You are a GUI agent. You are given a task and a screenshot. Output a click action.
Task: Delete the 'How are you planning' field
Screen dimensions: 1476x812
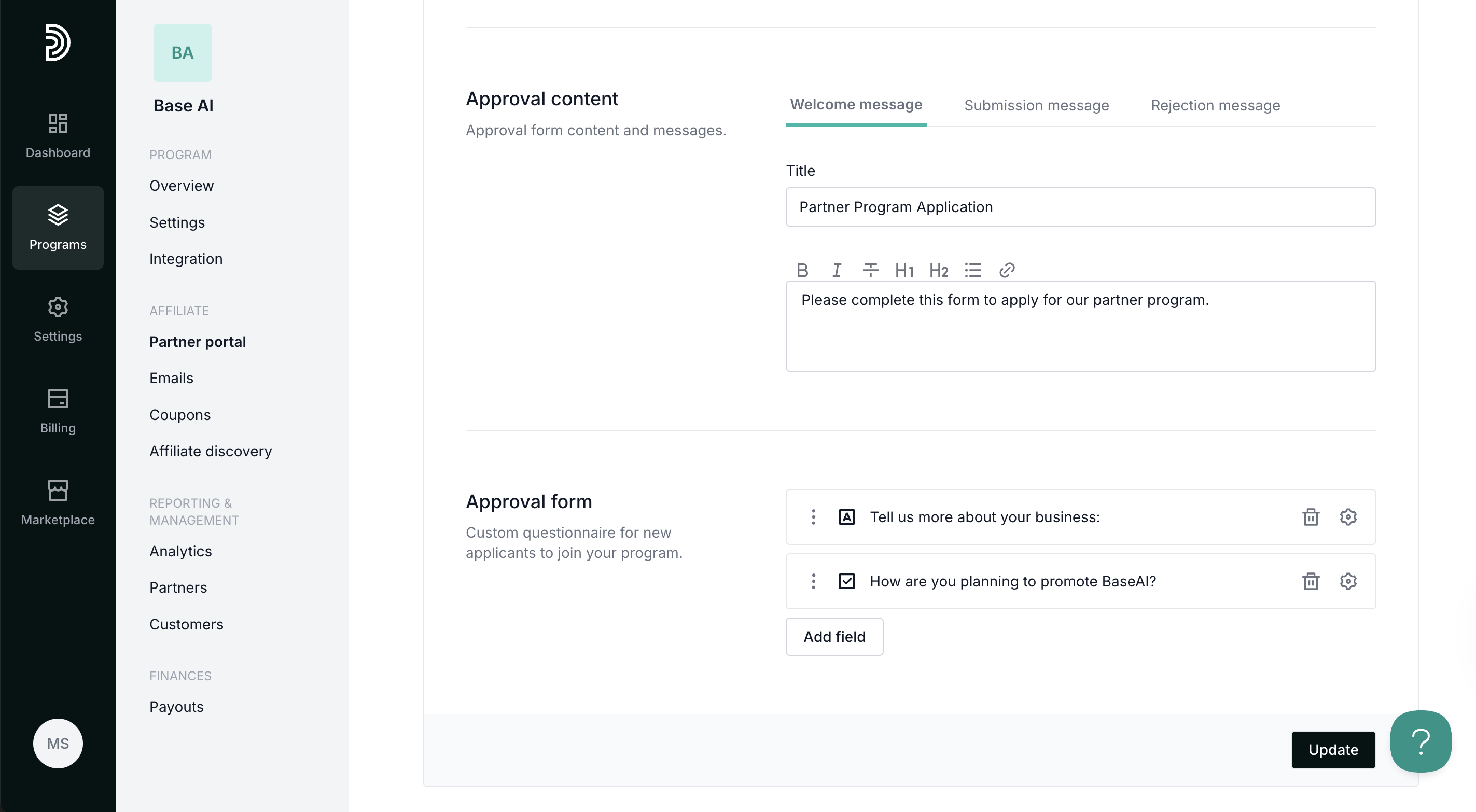[1311, 581]
